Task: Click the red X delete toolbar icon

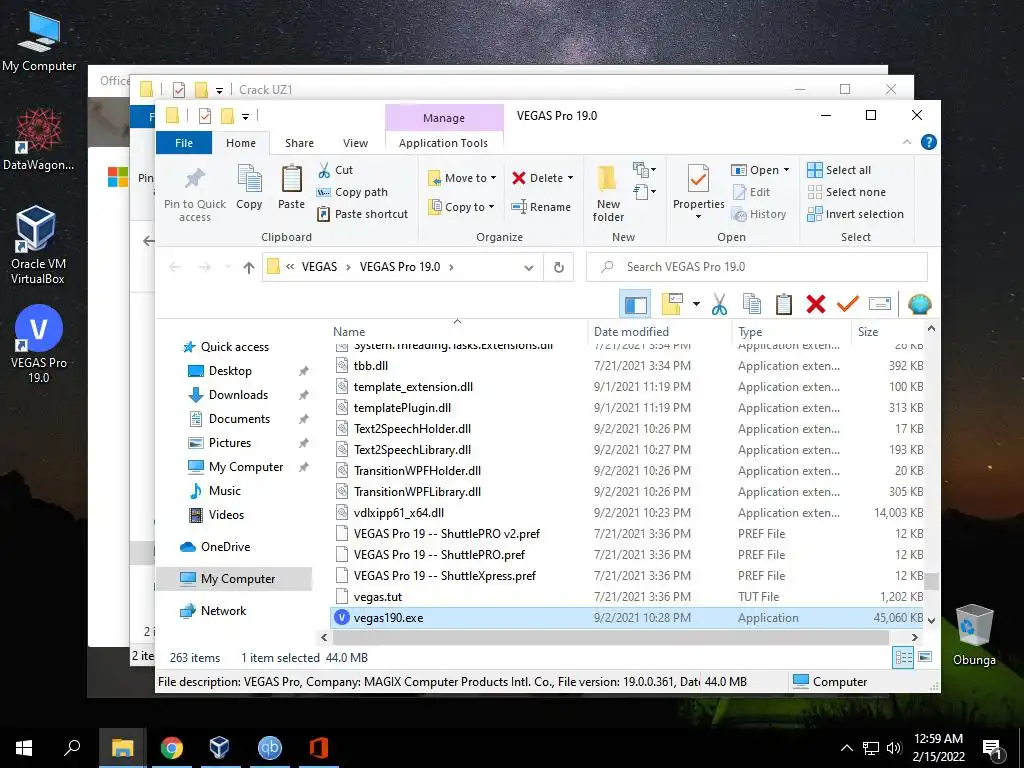Action: [x=816, y=304]
